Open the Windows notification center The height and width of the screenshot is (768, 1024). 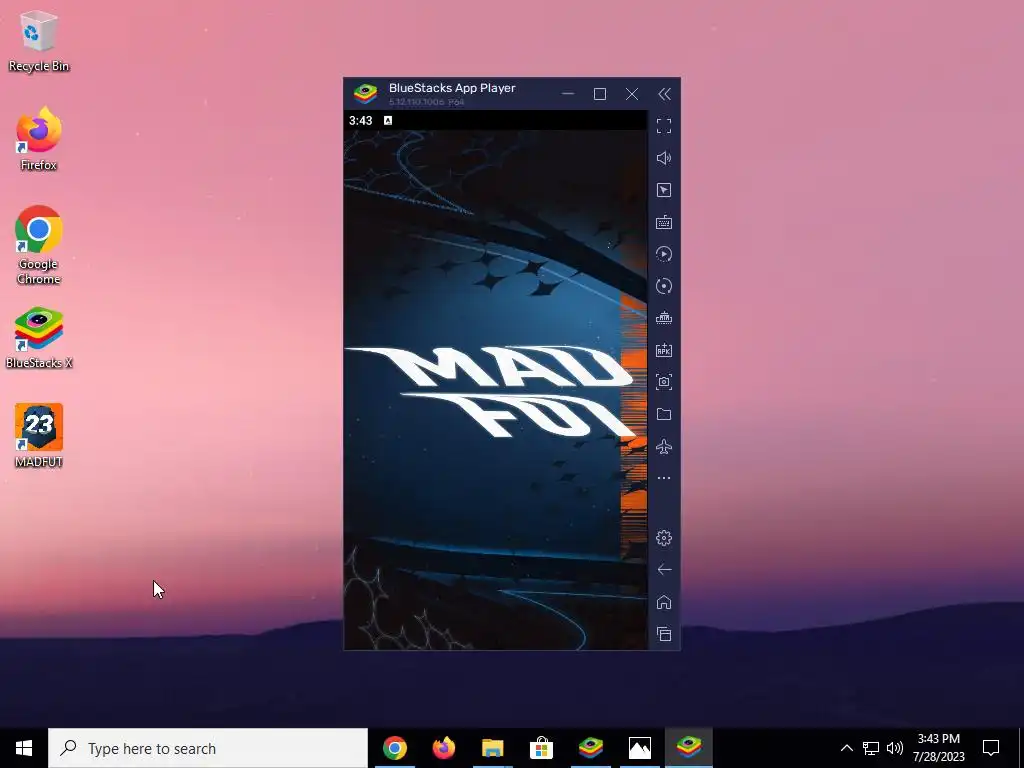991,748
